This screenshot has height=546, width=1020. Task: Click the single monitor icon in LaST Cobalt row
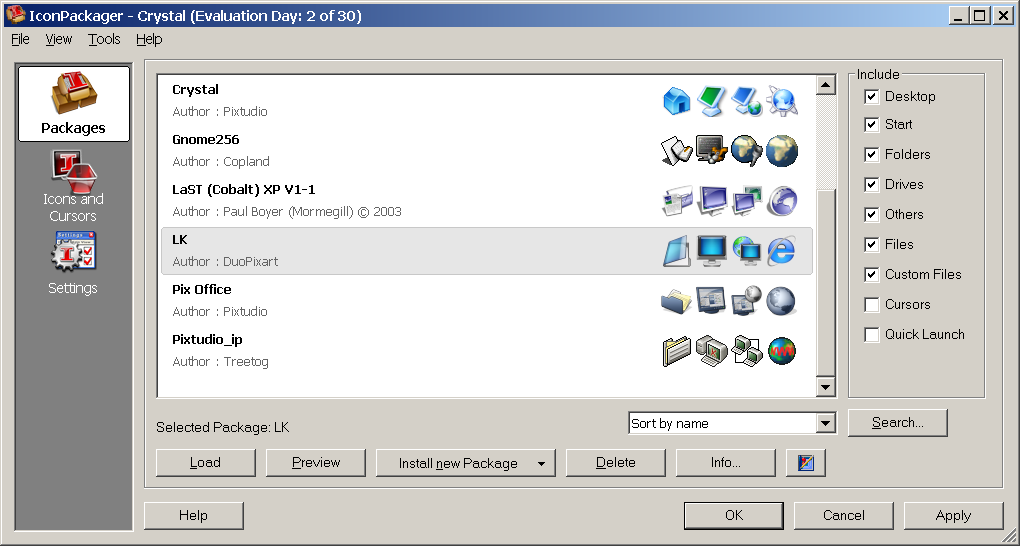711,200
